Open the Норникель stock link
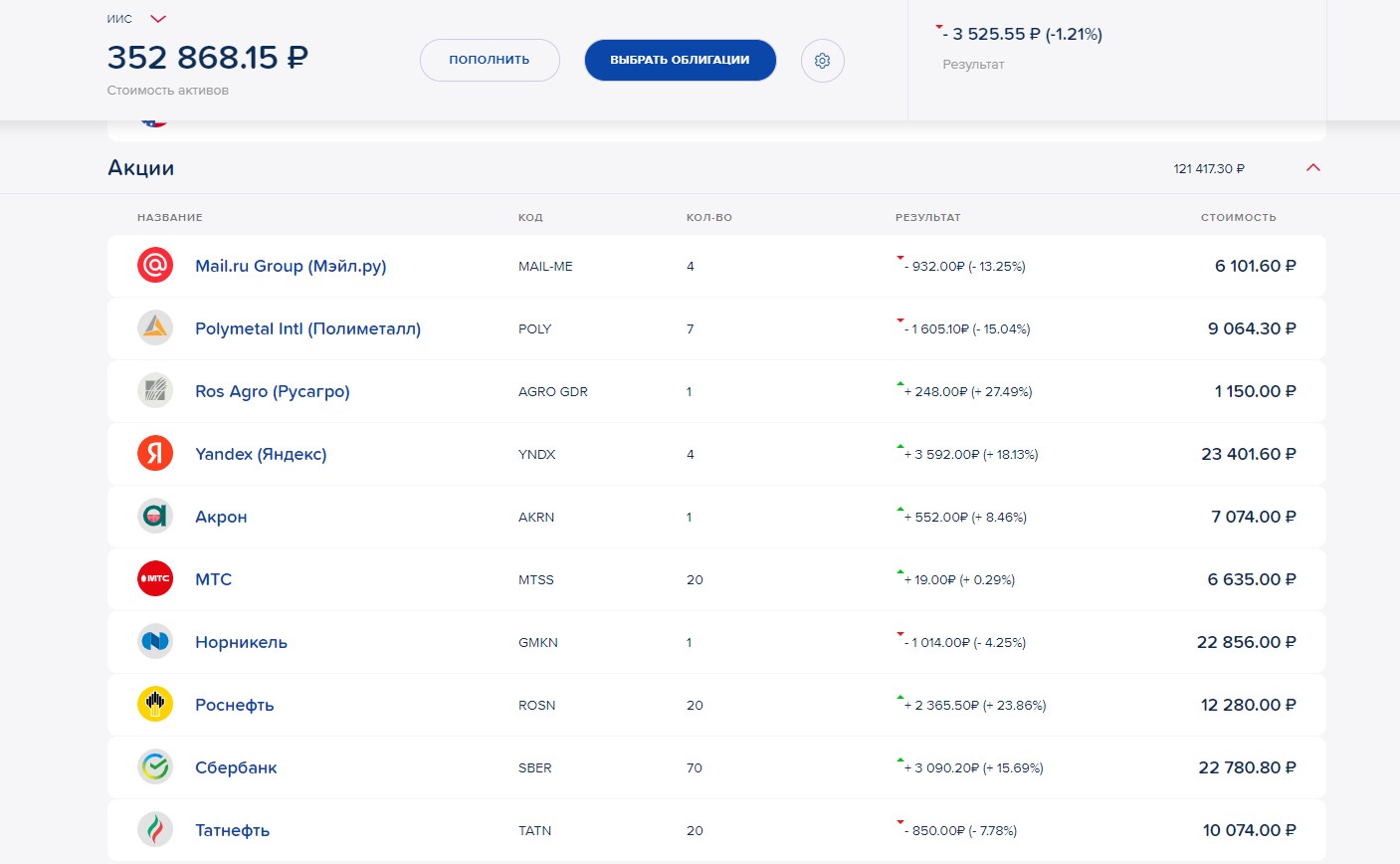The height and width of the screenshot is (864, 1400). click(x=241, y=642)
